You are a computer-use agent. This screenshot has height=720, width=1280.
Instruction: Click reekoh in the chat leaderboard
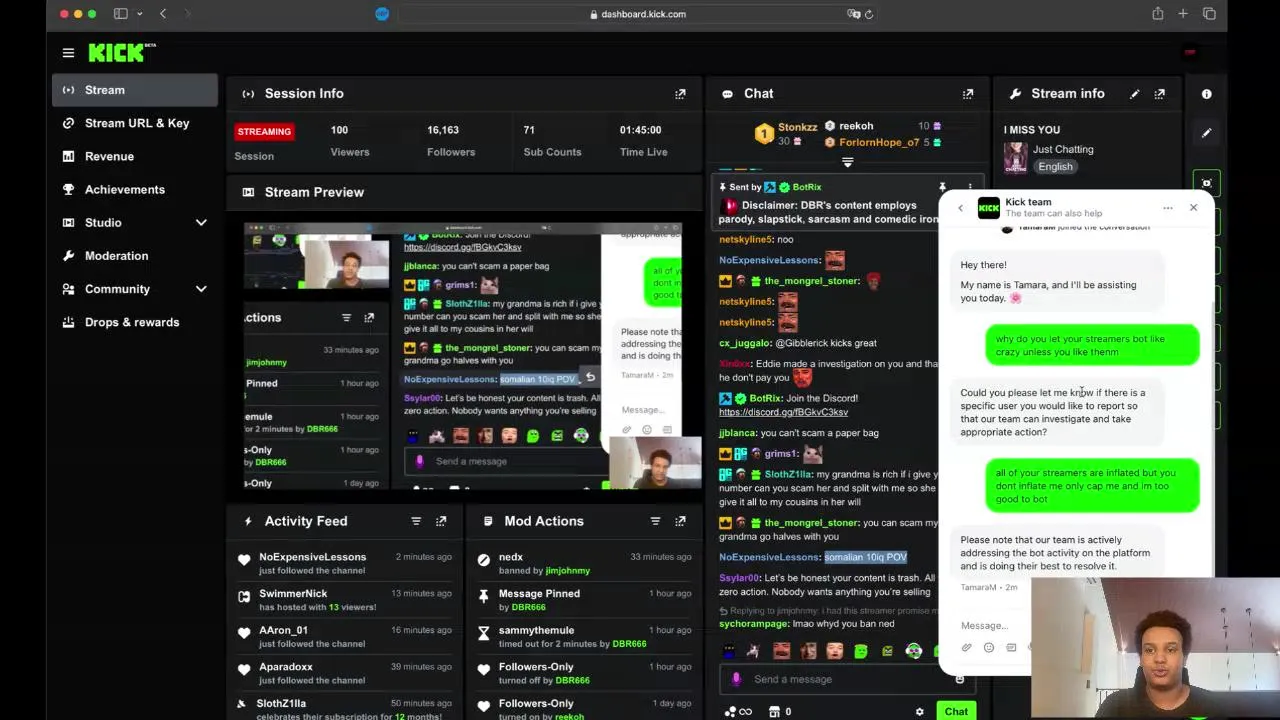tap(856, 126)
